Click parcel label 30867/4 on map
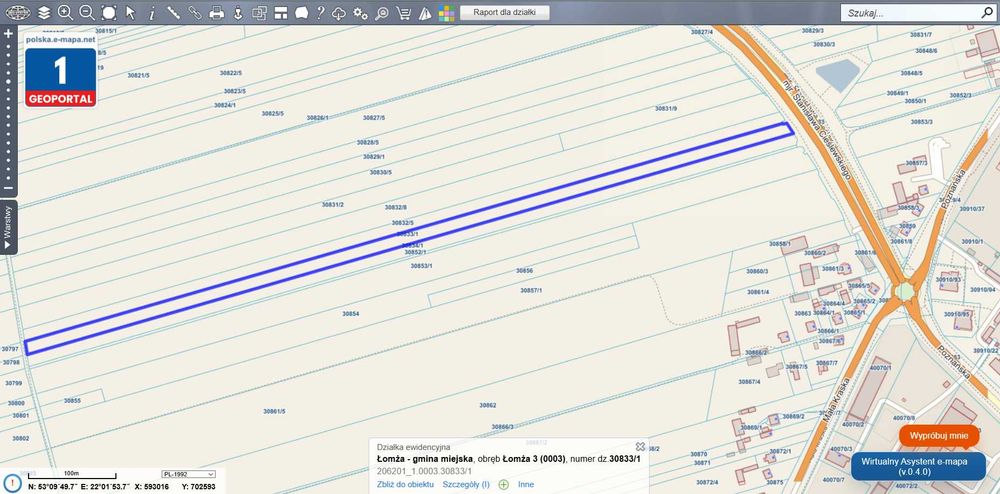Image resolution: width=1000 pixels, height=494 pixels. pyautogui.click(x=749, y=382)
